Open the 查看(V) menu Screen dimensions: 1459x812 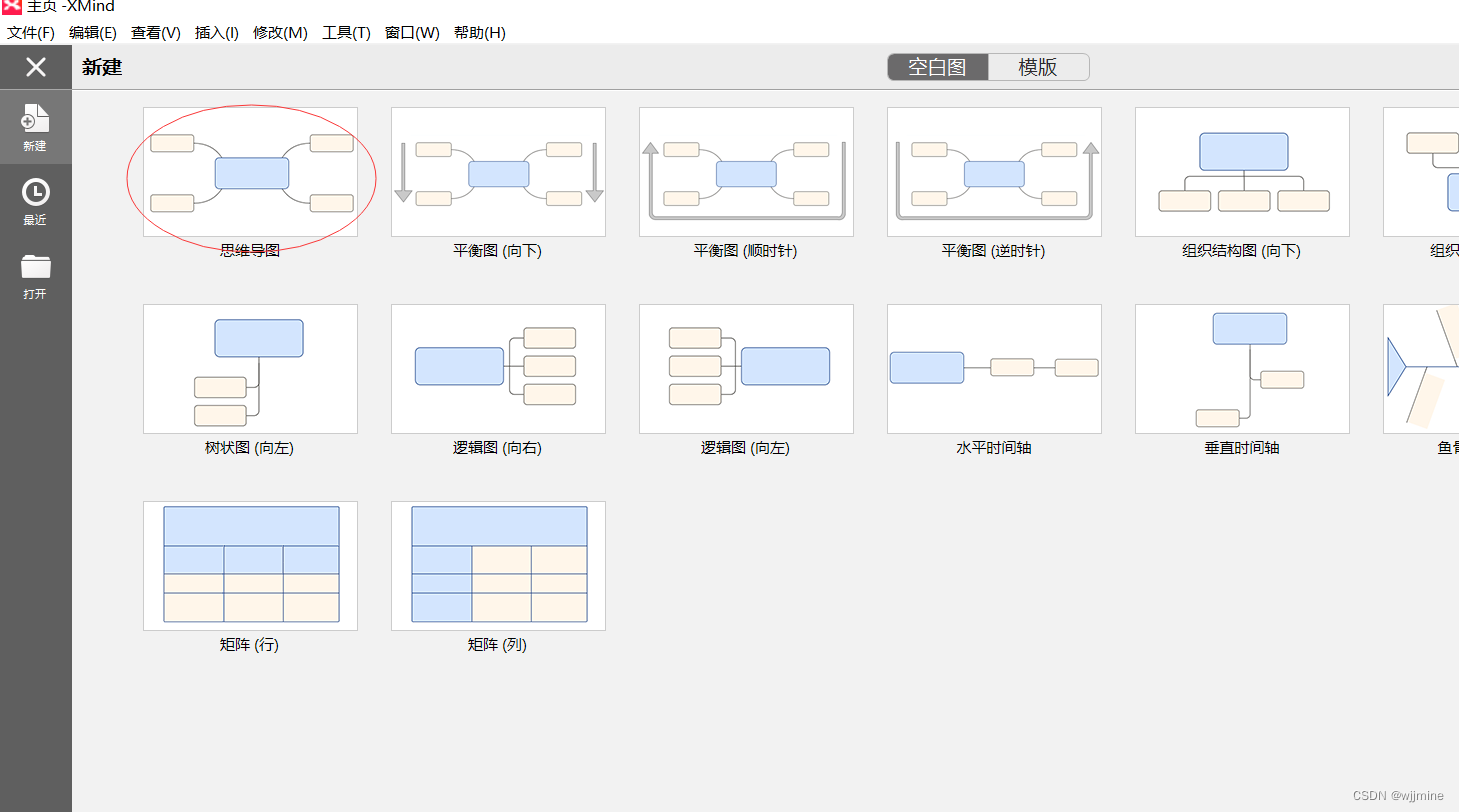(156, 32)
